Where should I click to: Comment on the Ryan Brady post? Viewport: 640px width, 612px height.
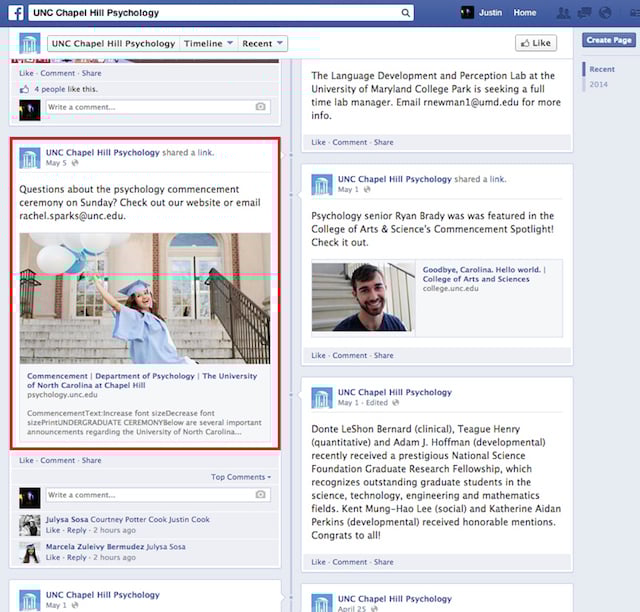[x=350, y=355]
